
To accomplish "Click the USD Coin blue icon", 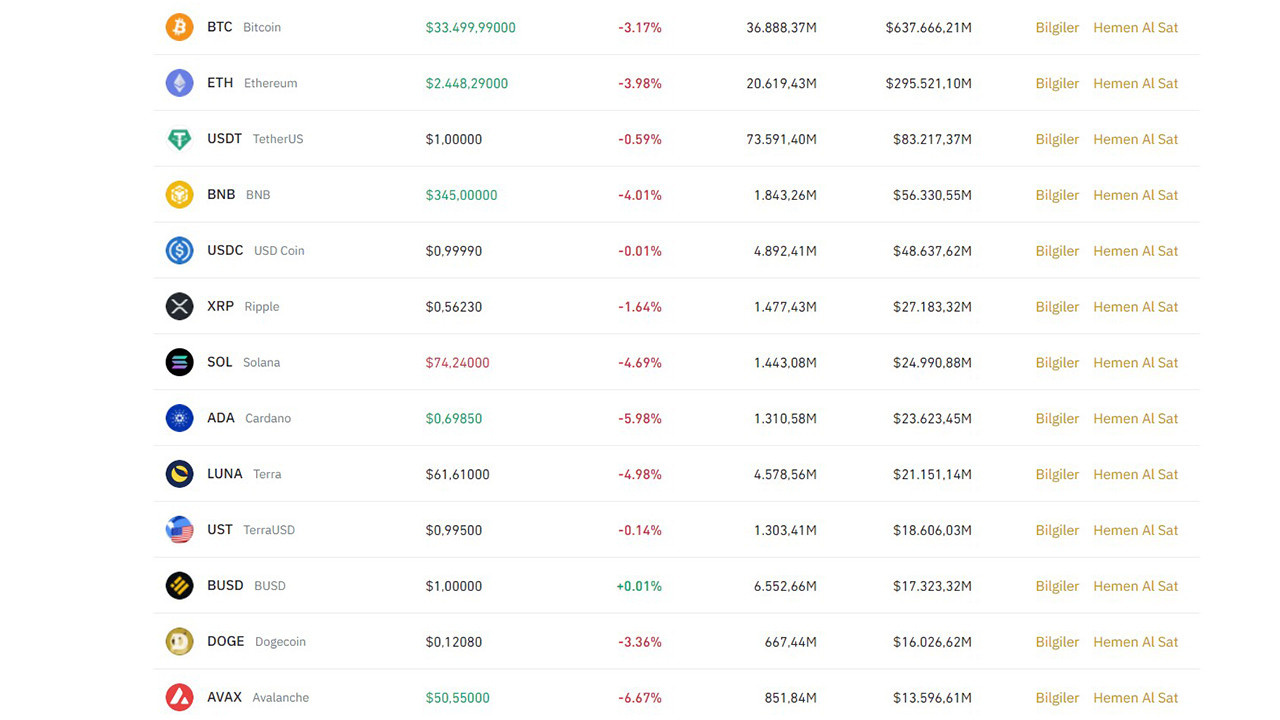I will [179, 251].
